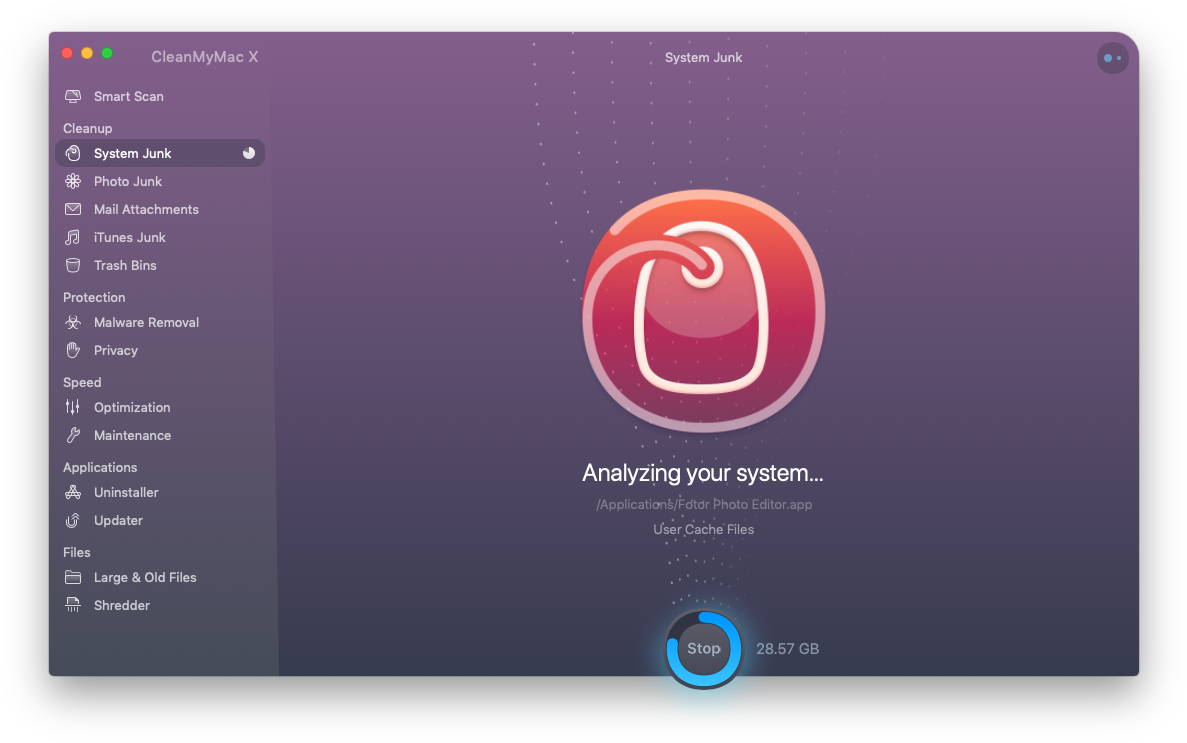Click the Protection section header

pos(94,297)
